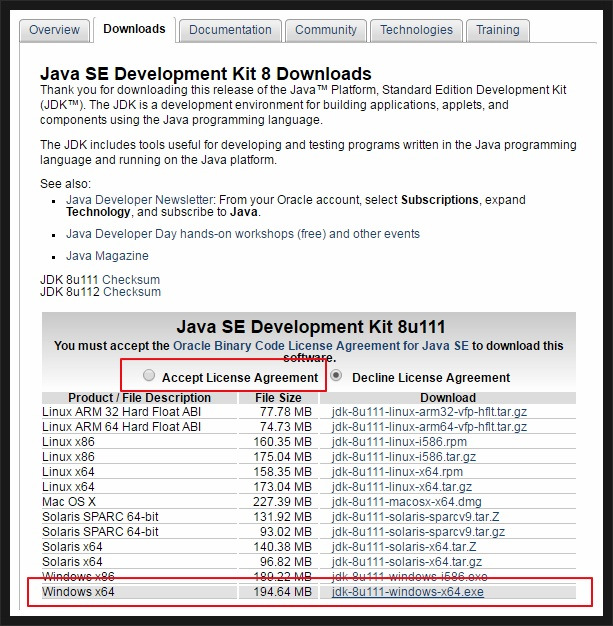Click the Windows x64 row label

tap(78, 592)
